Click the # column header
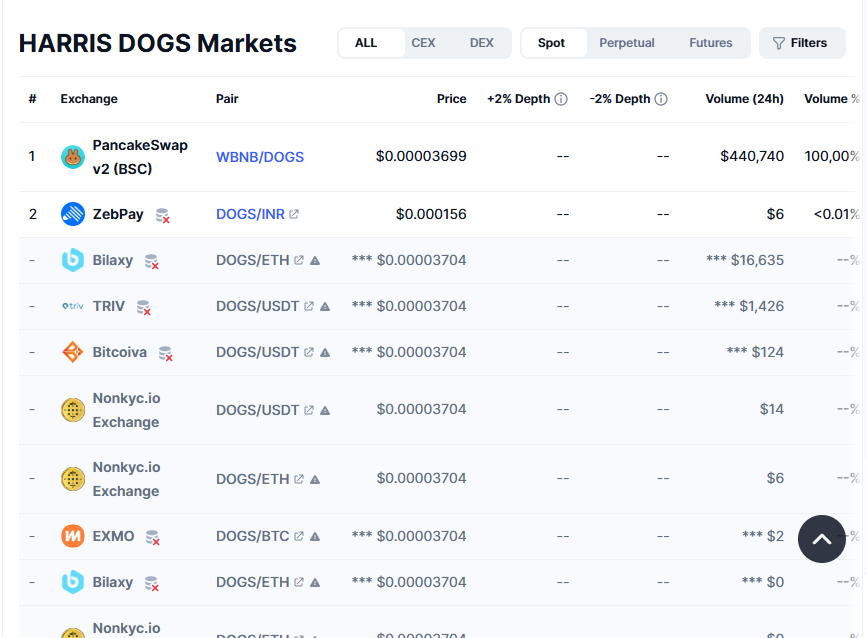Image resolution: width=867 pixels, height=638 pixels. 33,99
